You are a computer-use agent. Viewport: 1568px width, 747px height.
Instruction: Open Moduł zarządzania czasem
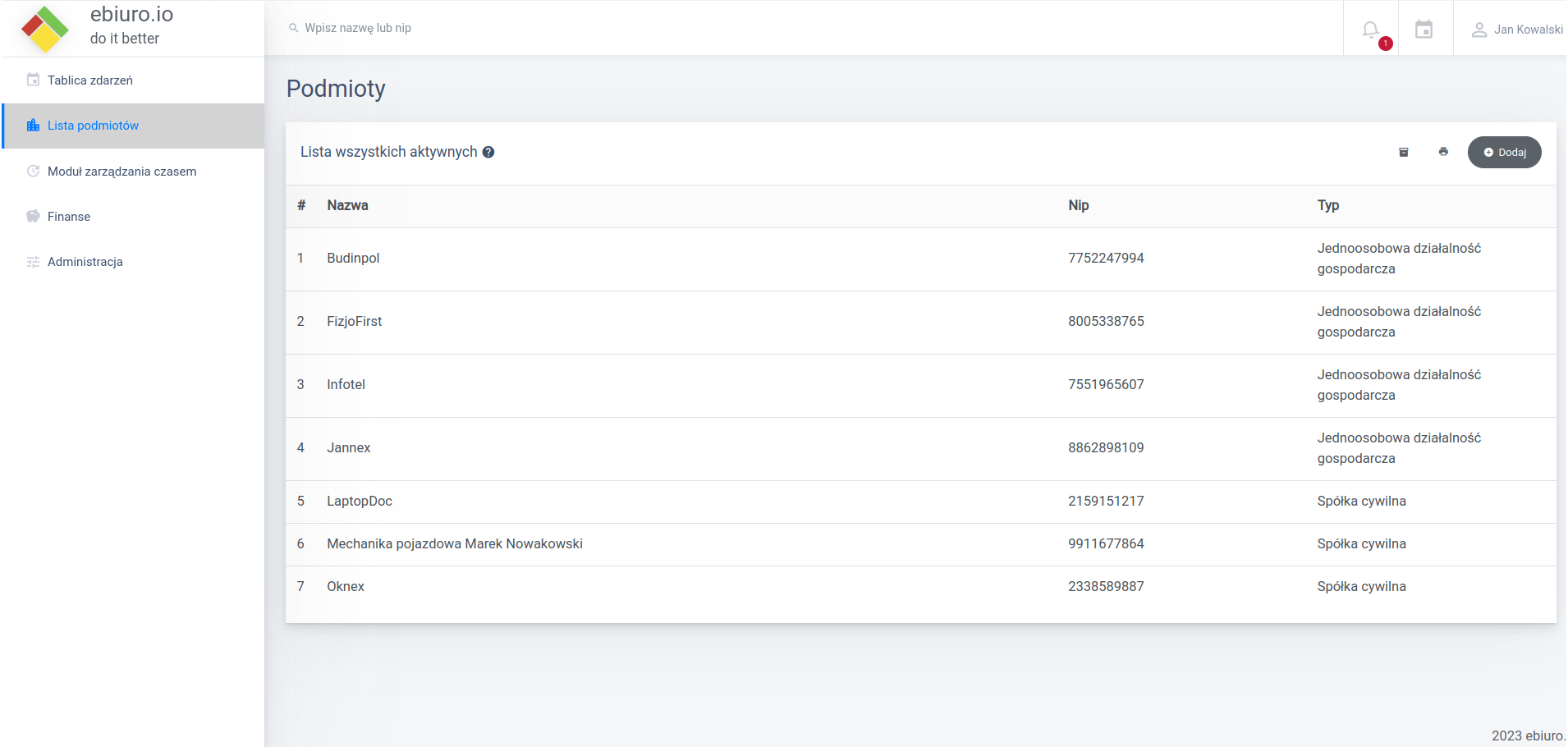pyautogui.click(x=121, y=172)
